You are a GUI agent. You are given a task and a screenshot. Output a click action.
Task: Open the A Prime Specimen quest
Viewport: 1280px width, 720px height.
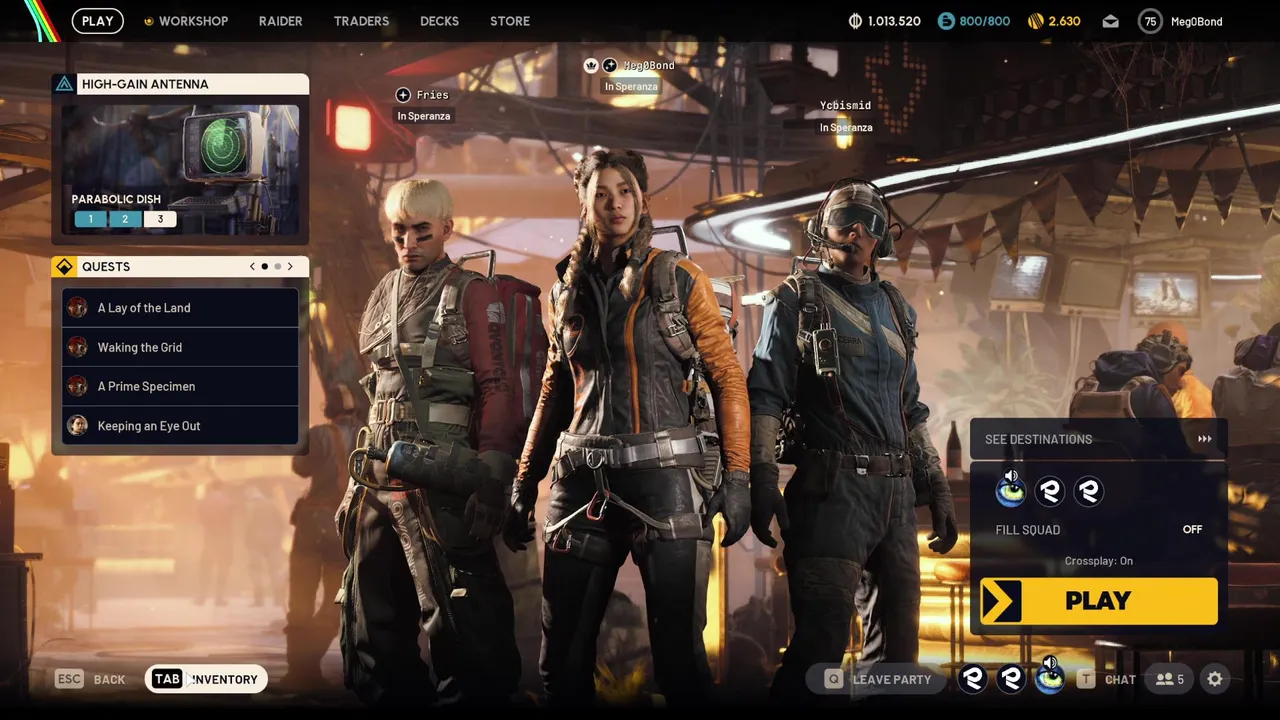(180, 386)
